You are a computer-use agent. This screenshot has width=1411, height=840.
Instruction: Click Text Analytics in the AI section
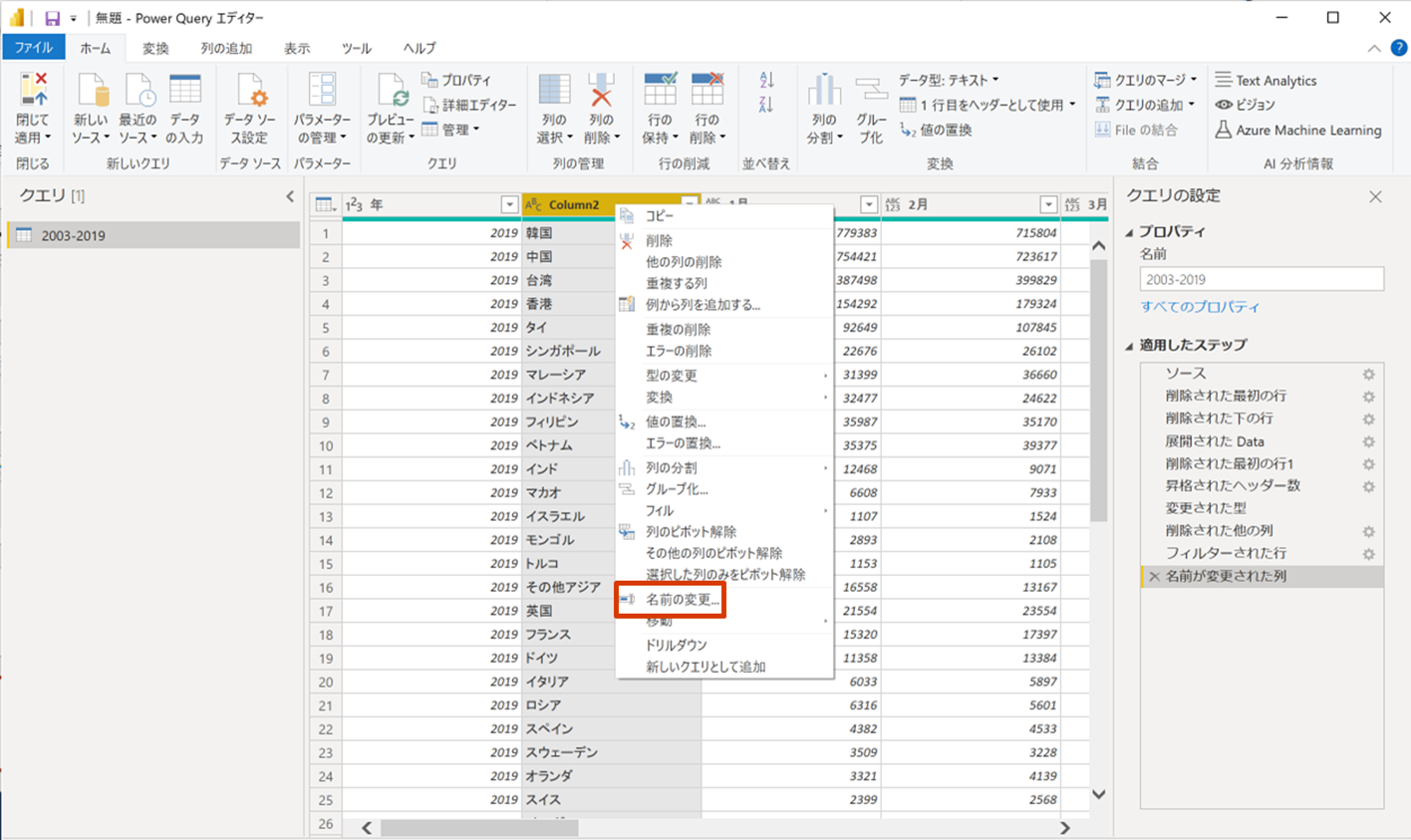point(1266,81)
